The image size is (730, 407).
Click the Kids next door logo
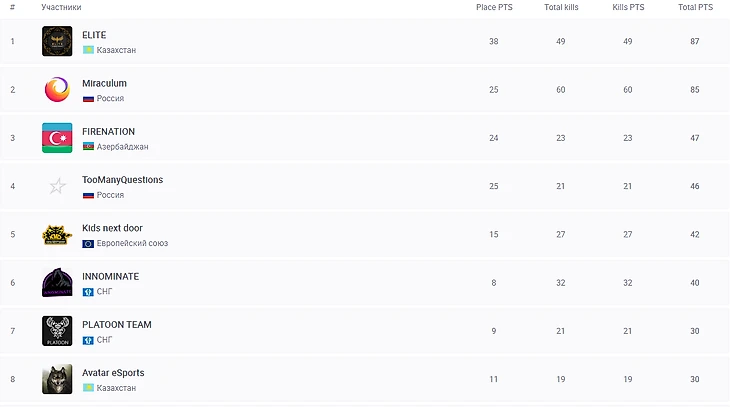tap(57, 235)
